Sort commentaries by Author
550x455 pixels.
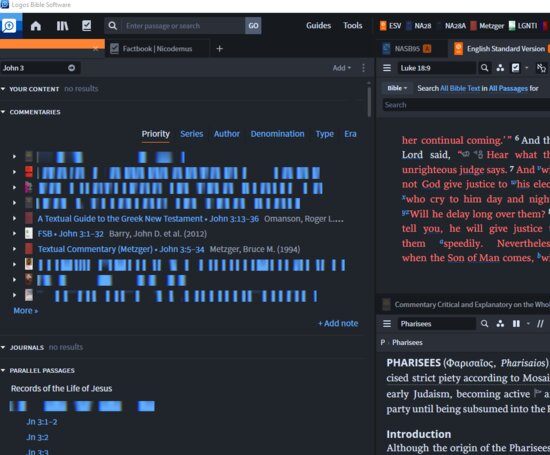coord(227,134)
